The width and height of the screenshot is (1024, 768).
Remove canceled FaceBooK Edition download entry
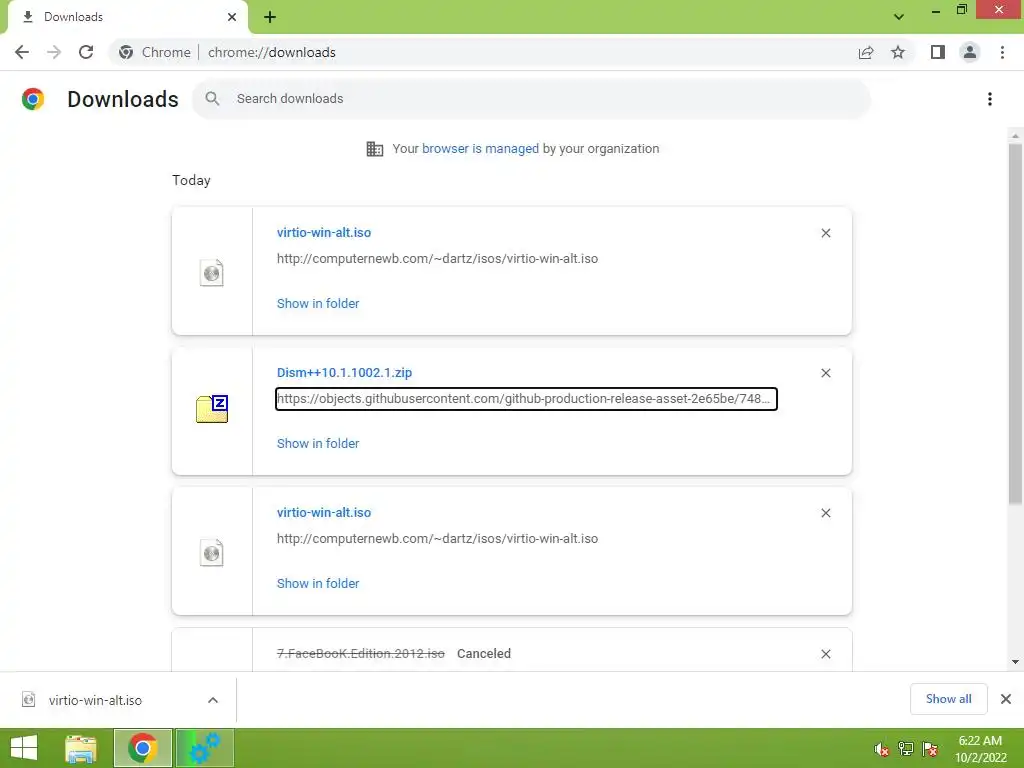pos(825,654)
